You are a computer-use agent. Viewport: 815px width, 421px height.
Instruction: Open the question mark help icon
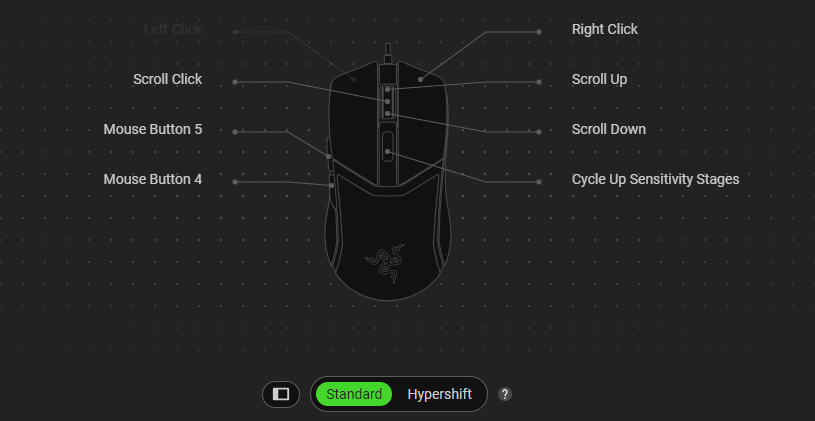505,394
